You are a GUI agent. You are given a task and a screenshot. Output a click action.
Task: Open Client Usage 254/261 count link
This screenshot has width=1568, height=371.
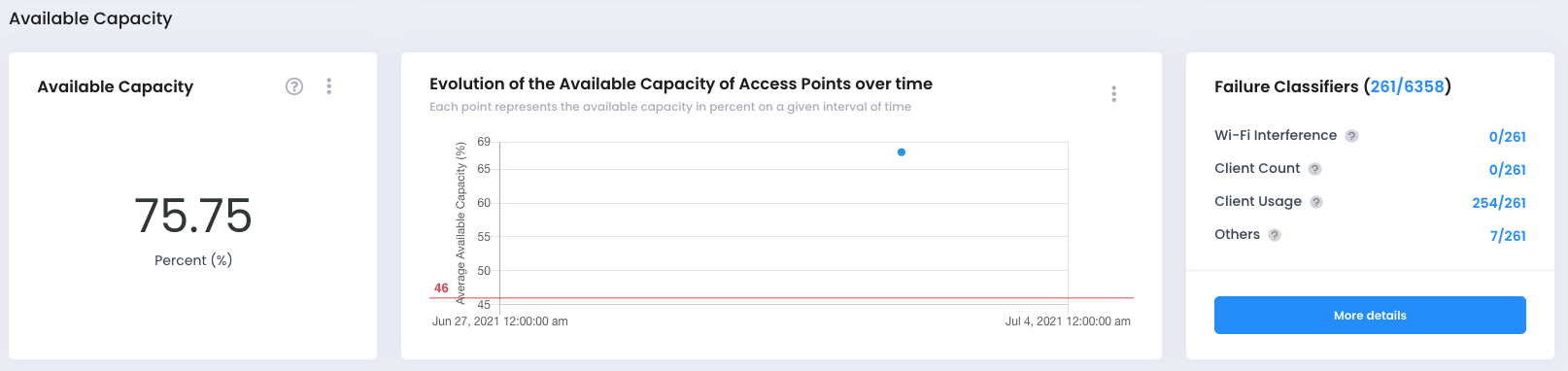pos(1499,203)
